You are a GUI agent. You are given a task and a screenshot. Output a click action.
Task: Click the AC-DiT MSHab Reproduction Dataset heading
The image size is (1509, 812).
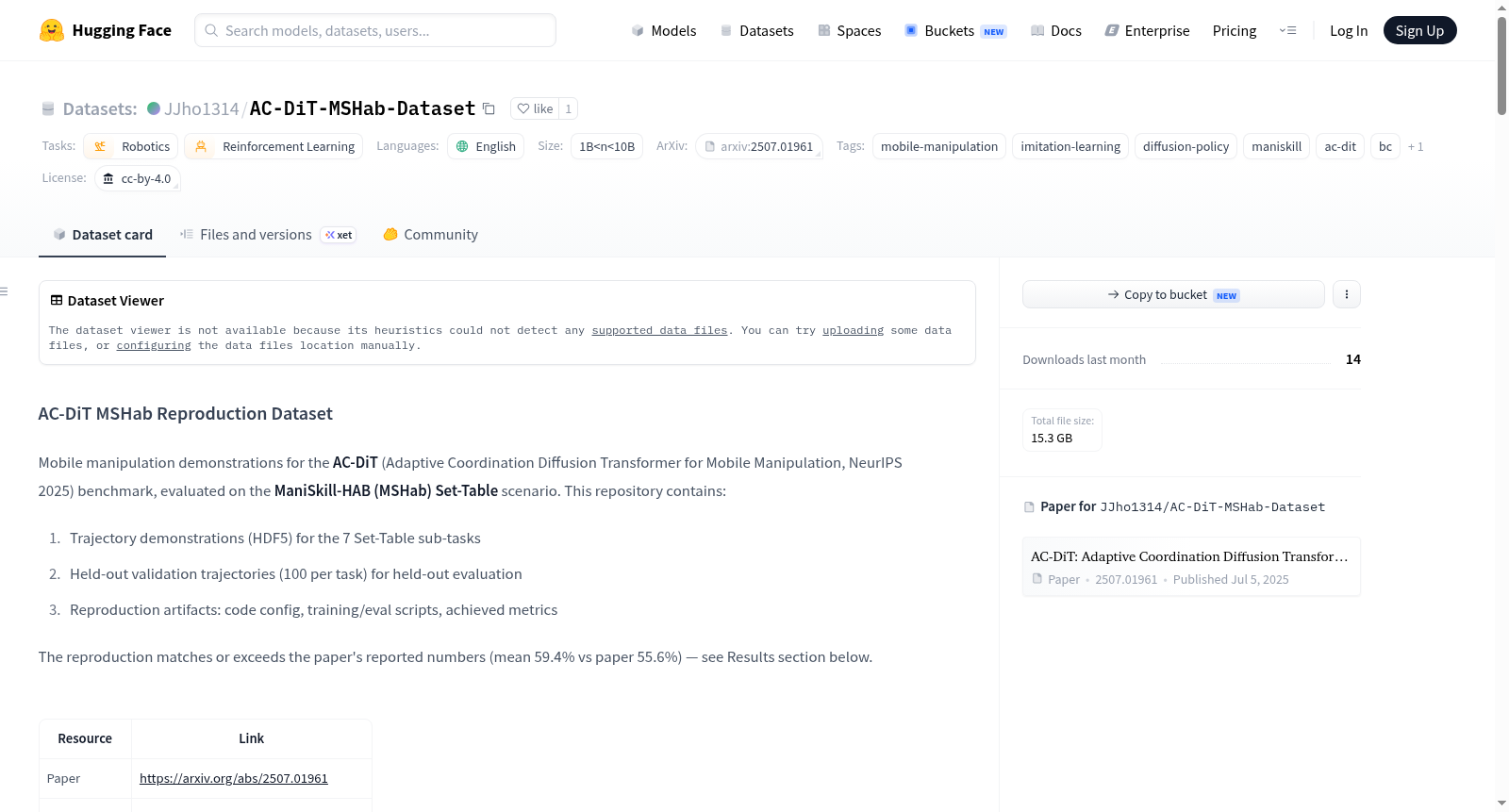(x=186, y=413)
